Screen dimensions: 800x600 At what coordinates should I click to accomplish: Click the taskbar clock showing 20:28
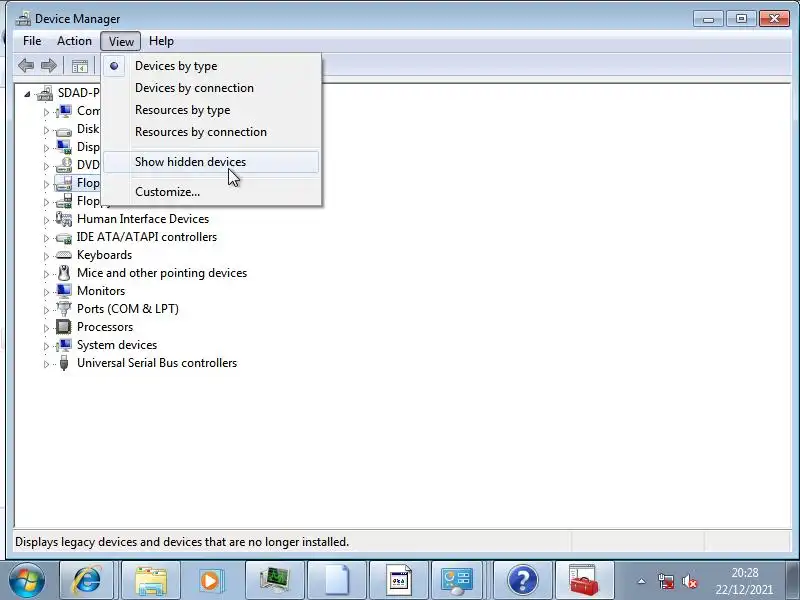[x=744, y=581]
